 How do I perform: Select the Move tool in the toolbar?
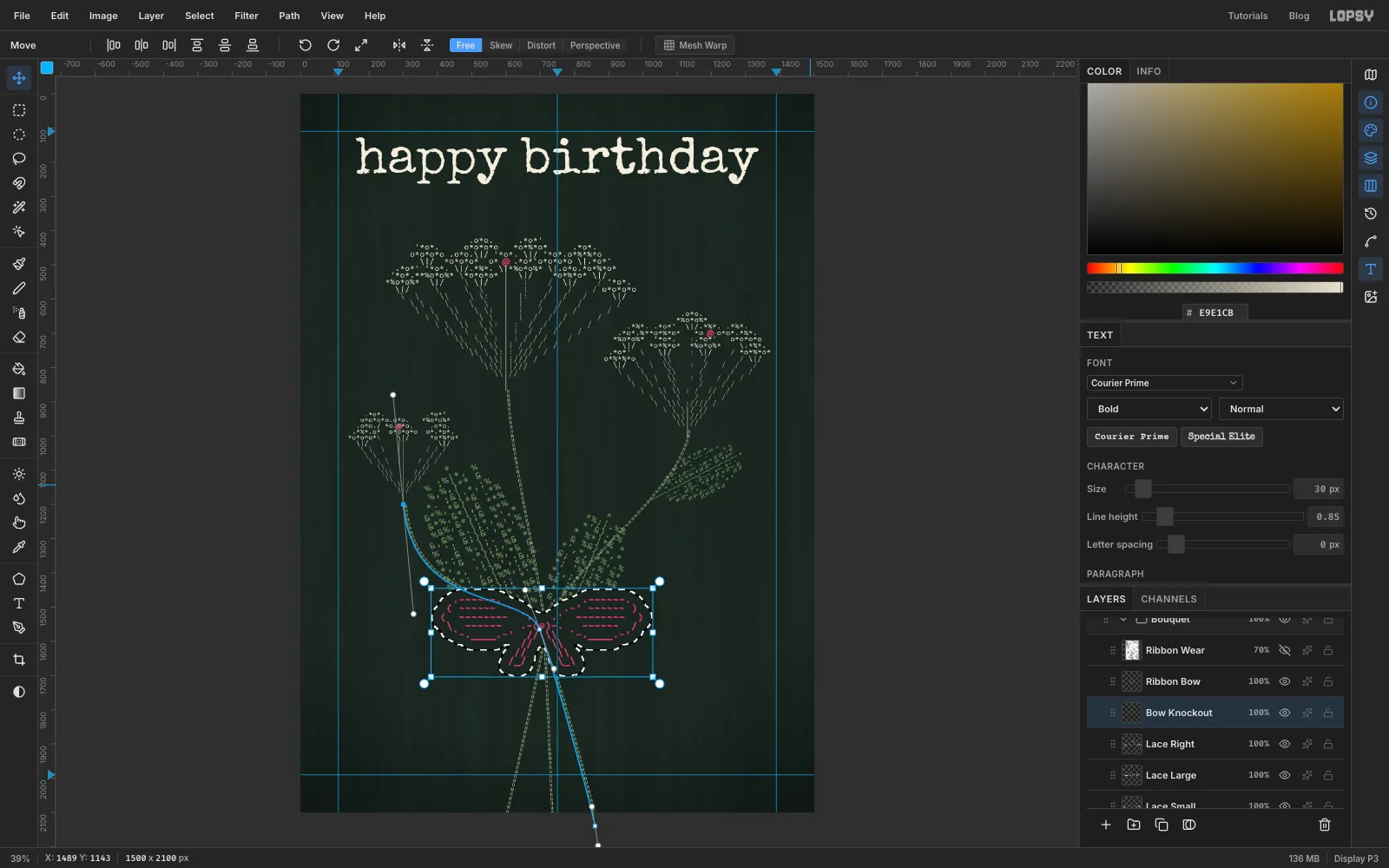[18, 78]
